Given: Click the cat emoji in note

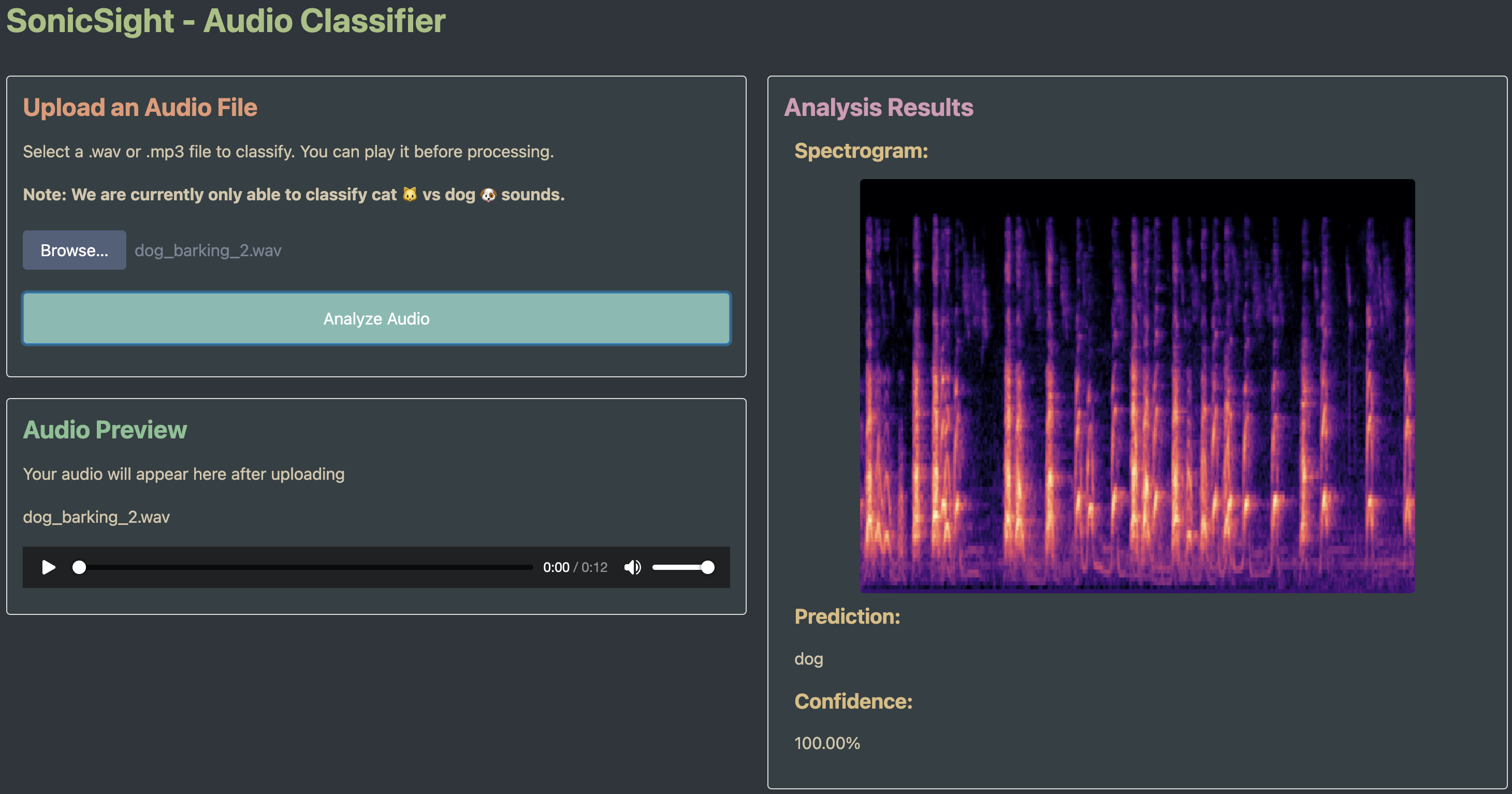Looking at the screenshot, I should click(x=410, y=194).
